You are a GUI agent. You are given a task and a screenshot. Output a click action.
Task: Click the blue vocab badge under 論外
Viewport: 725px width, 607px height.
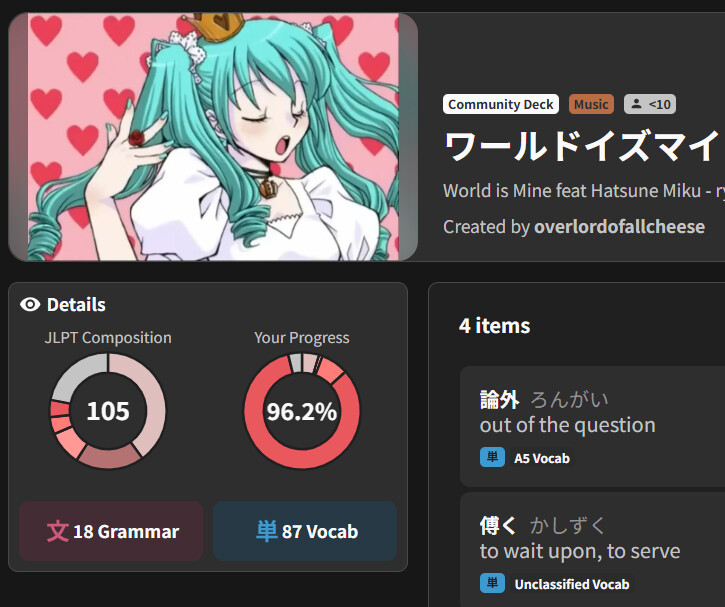492,457
